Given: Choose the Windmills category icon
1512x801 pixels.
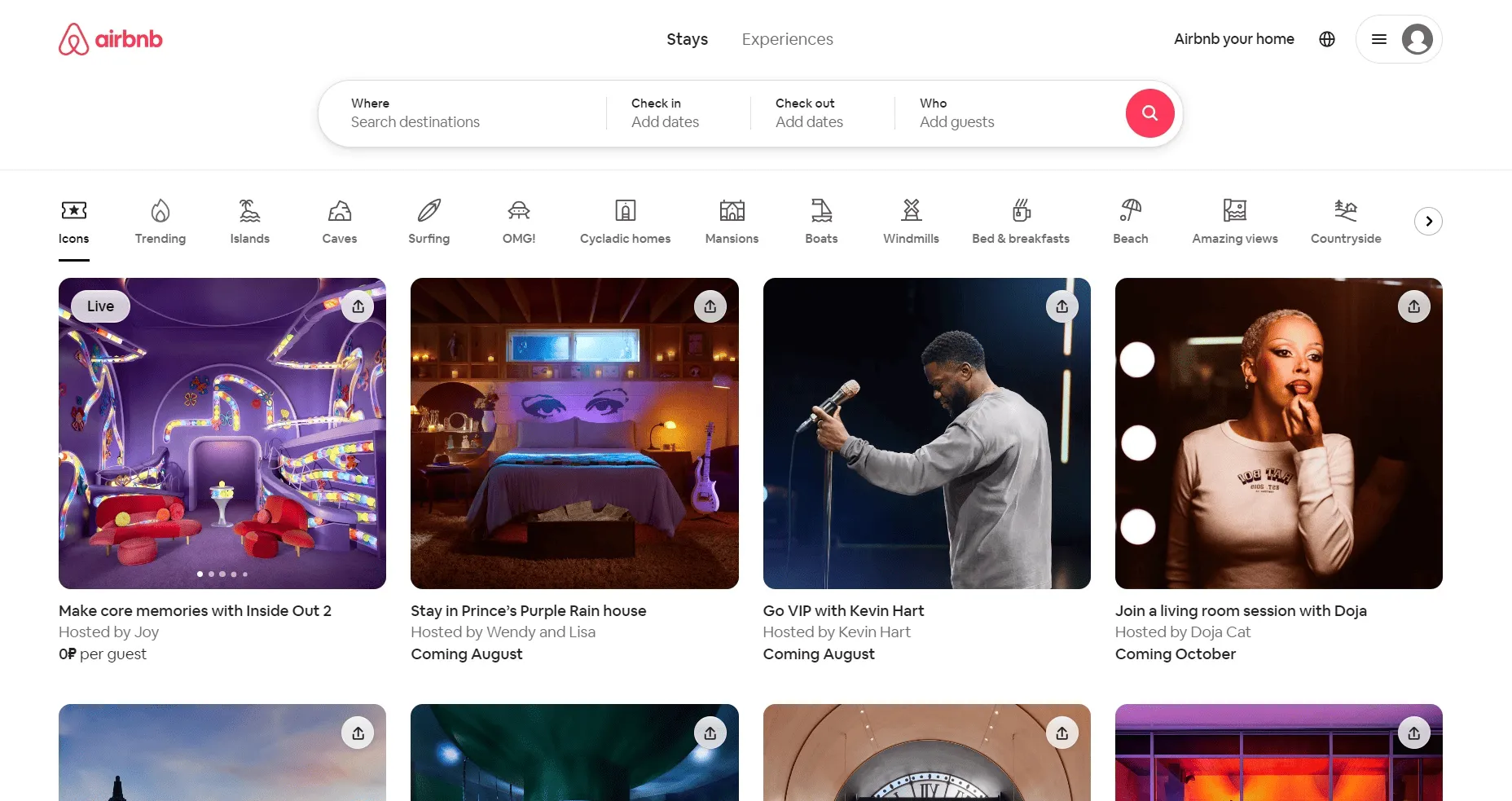Looking at the screenshot, I should coord(911,221).
